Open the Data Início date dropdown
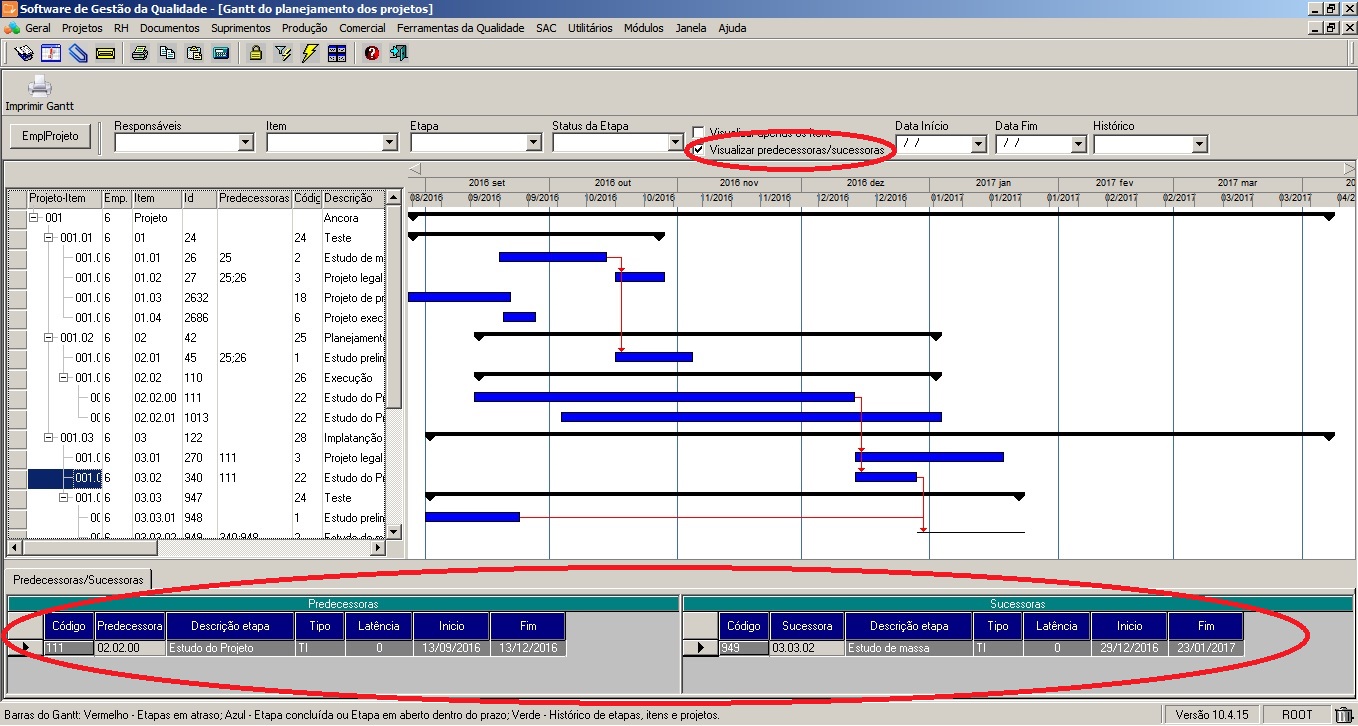The height and width of the screenshot is (726, 1358). (x=978, y=144)
